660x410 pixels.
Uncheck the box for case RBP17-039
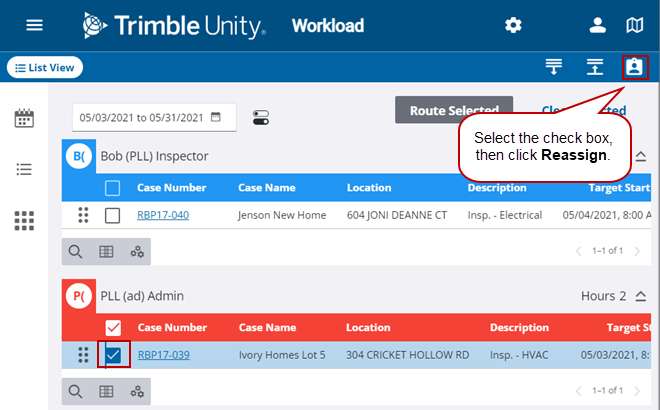[x=113, y=355]
